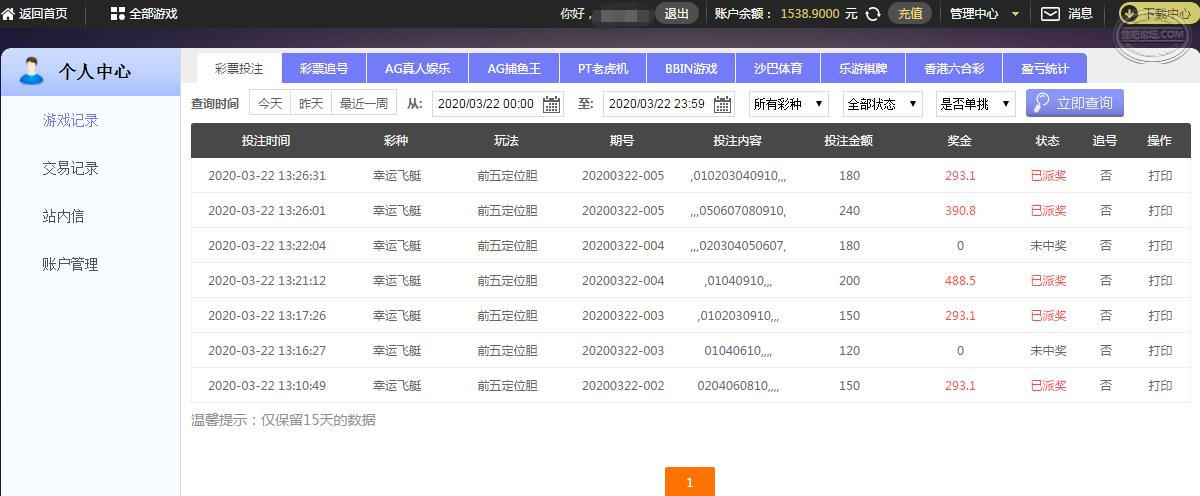
Task: Click bet amount 240
Action: (849, 211)
